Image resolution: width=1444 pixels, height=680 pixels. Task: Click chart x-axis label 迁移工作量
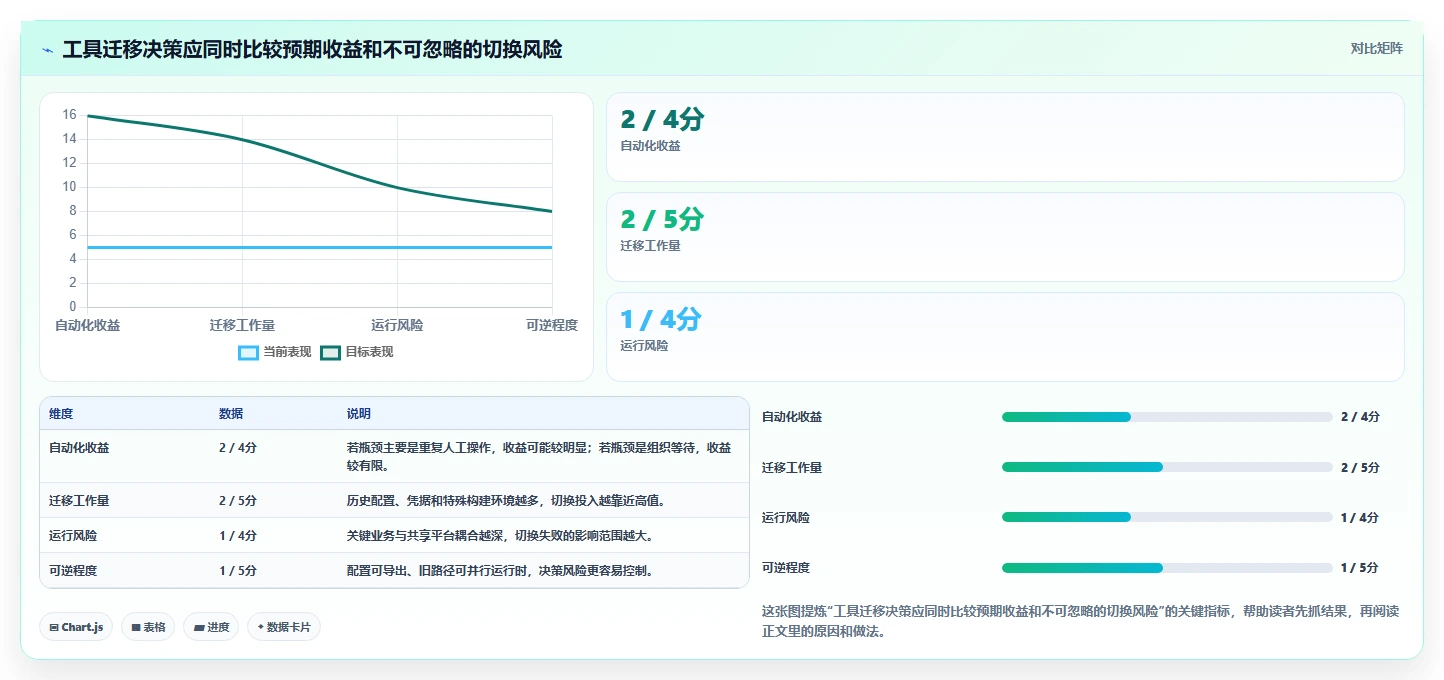point(242,325)
